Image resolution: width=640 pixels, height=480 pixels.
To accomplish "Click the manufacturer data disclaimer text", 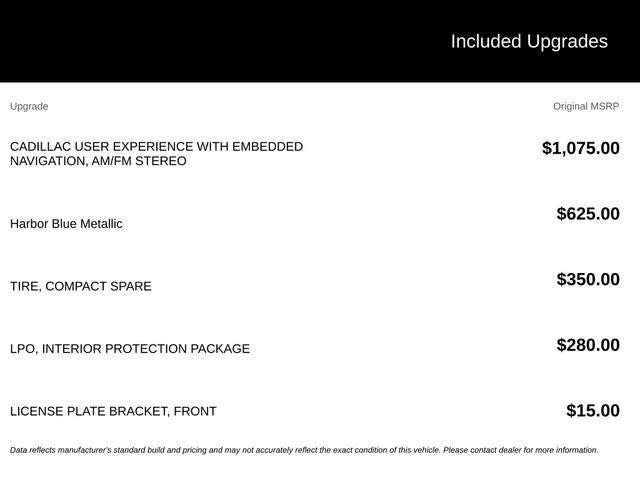I will click(x=304, y=450).
